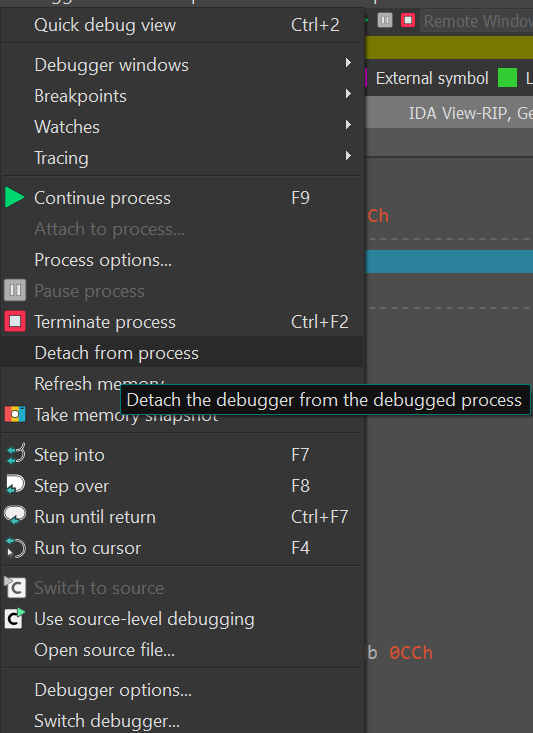Open the Tracing submenu

point(182,158)
